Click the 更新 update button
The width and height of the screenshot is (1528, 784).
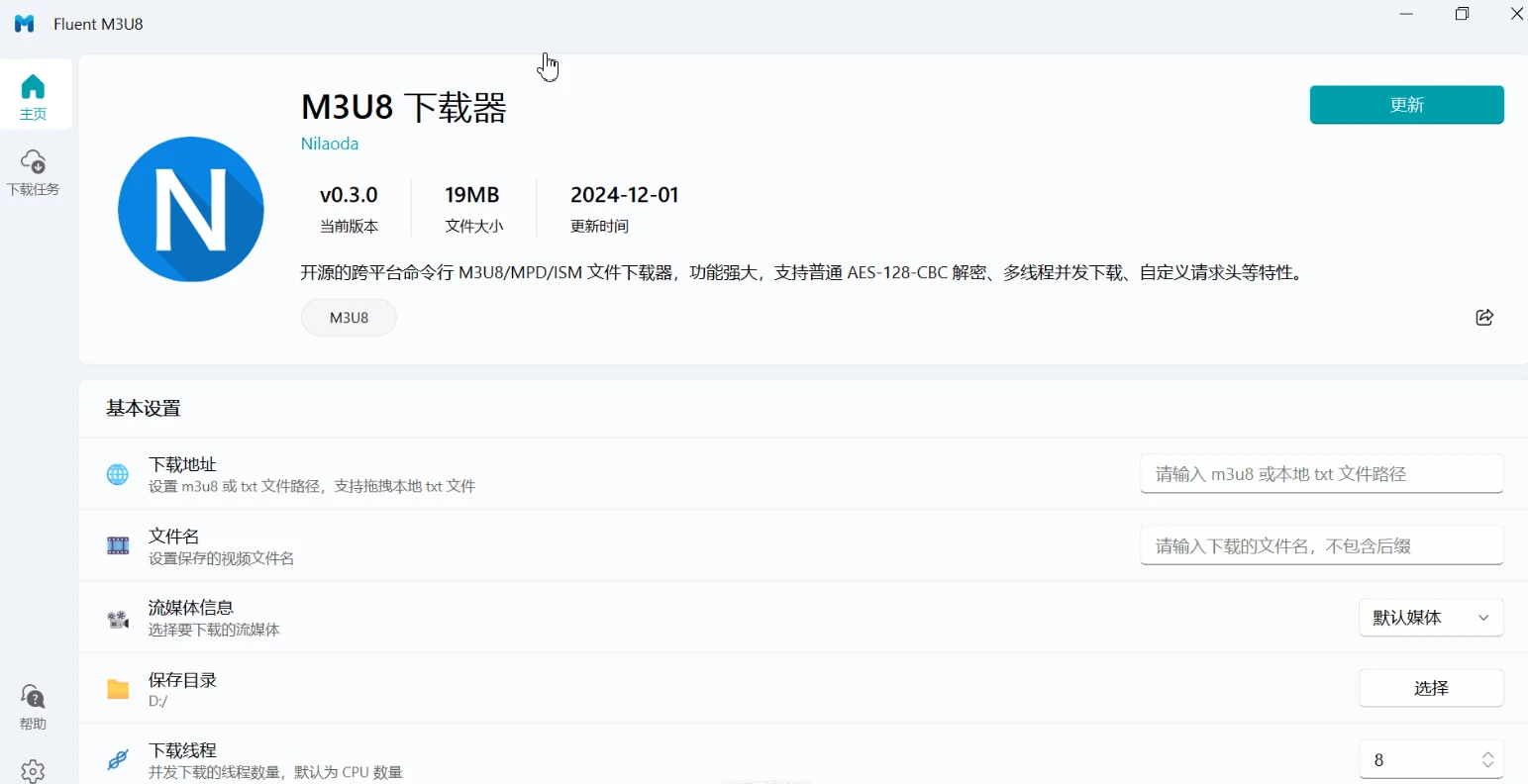click(1406, 105)
